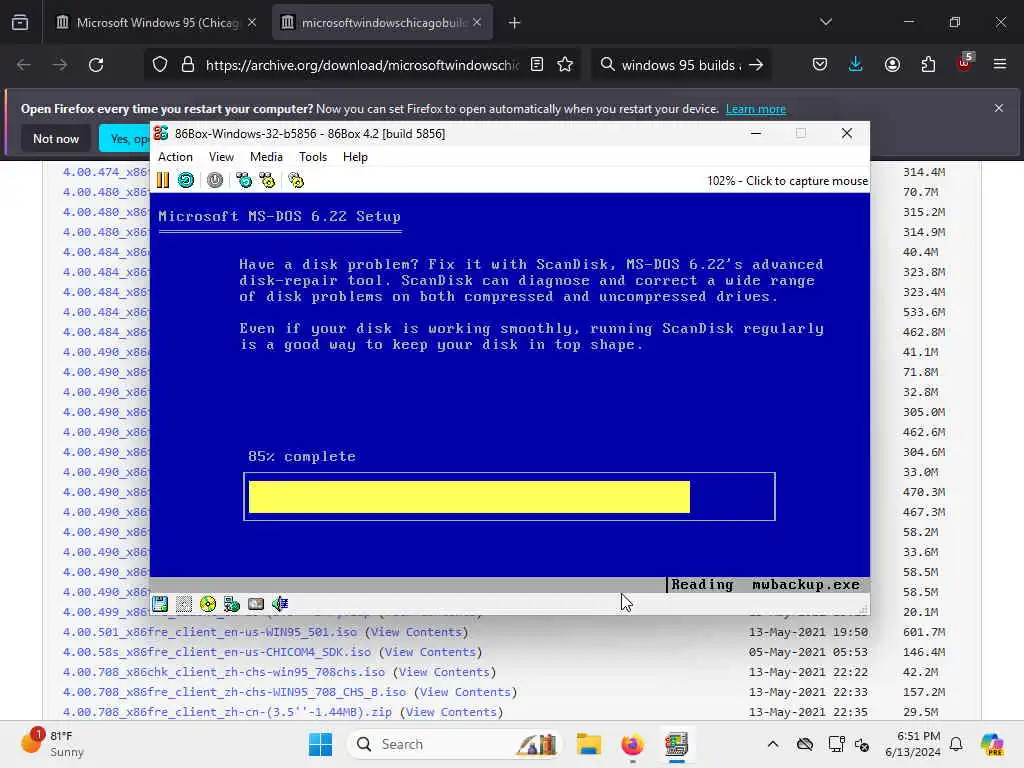
Task: Click the hard reset icon in 86Box
Action: [186, 180]
